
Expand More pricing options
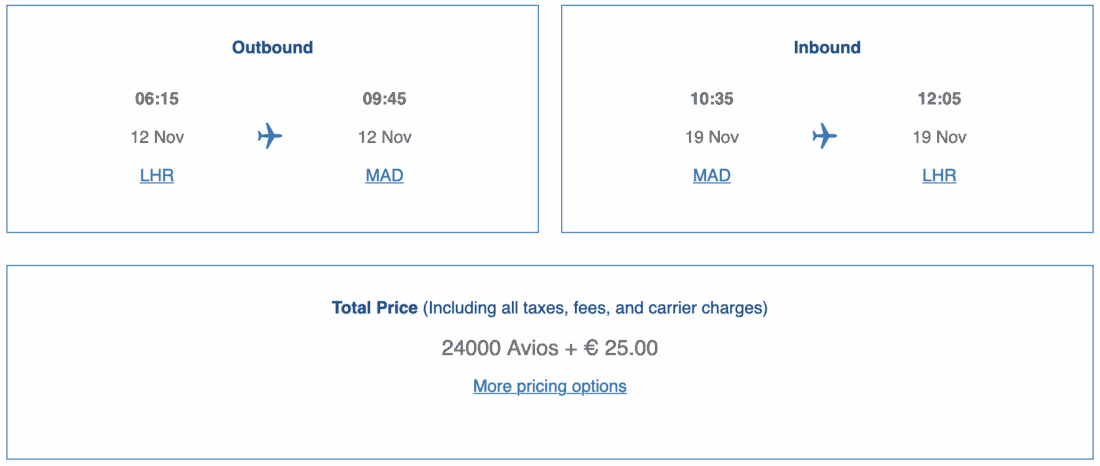(x=550, y=386)
